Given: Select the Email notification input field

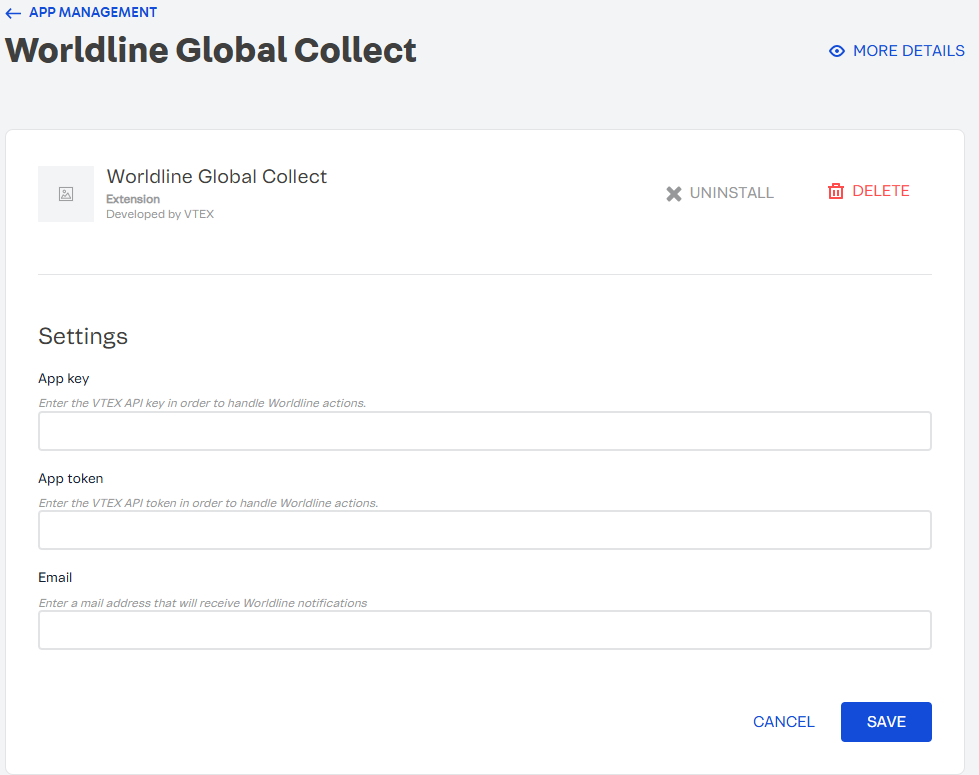Looking at the screenshot, I should pos(484,630).
